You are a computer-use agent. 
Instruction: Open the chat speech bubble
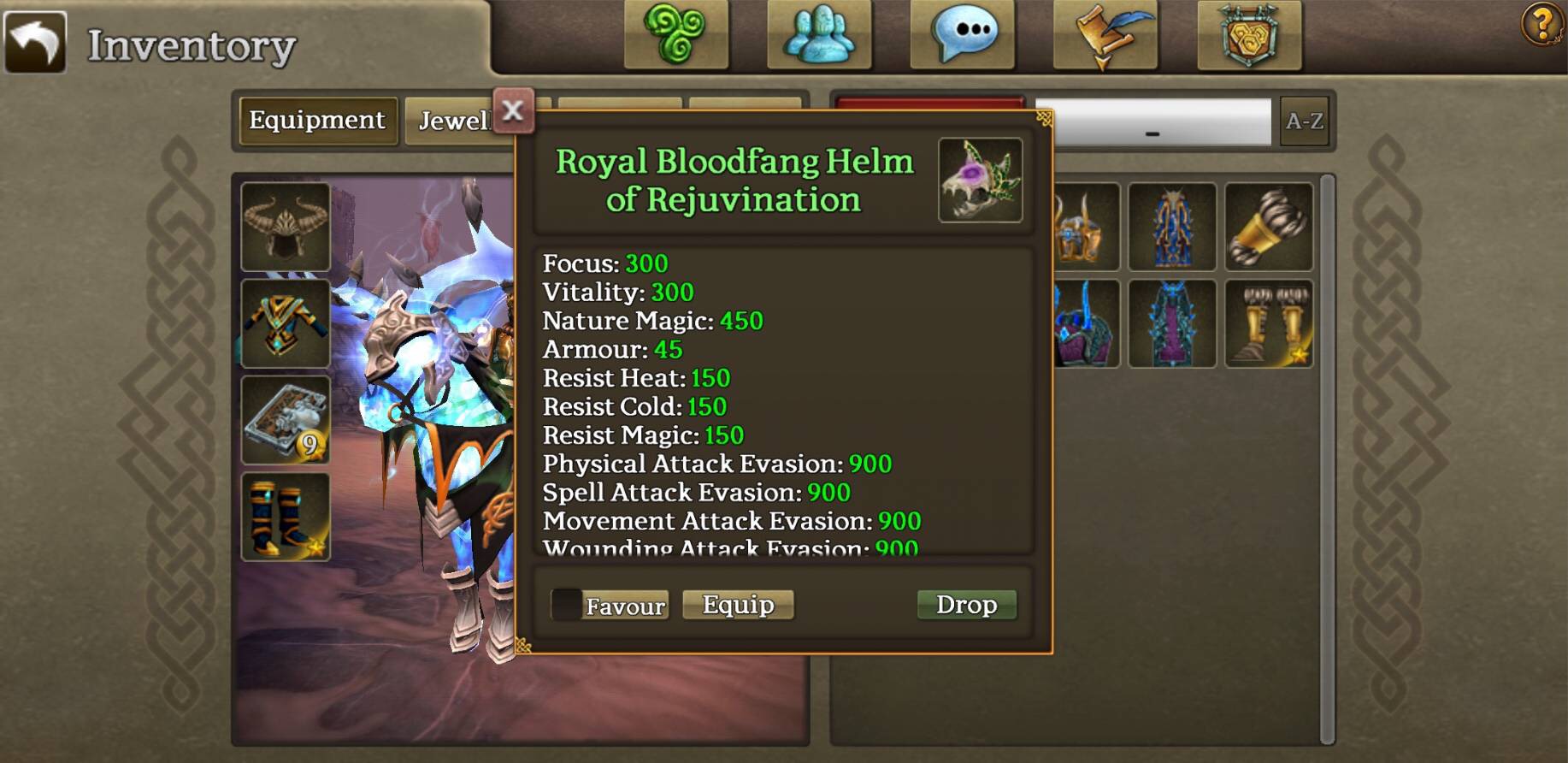click(x=963, y=34)
